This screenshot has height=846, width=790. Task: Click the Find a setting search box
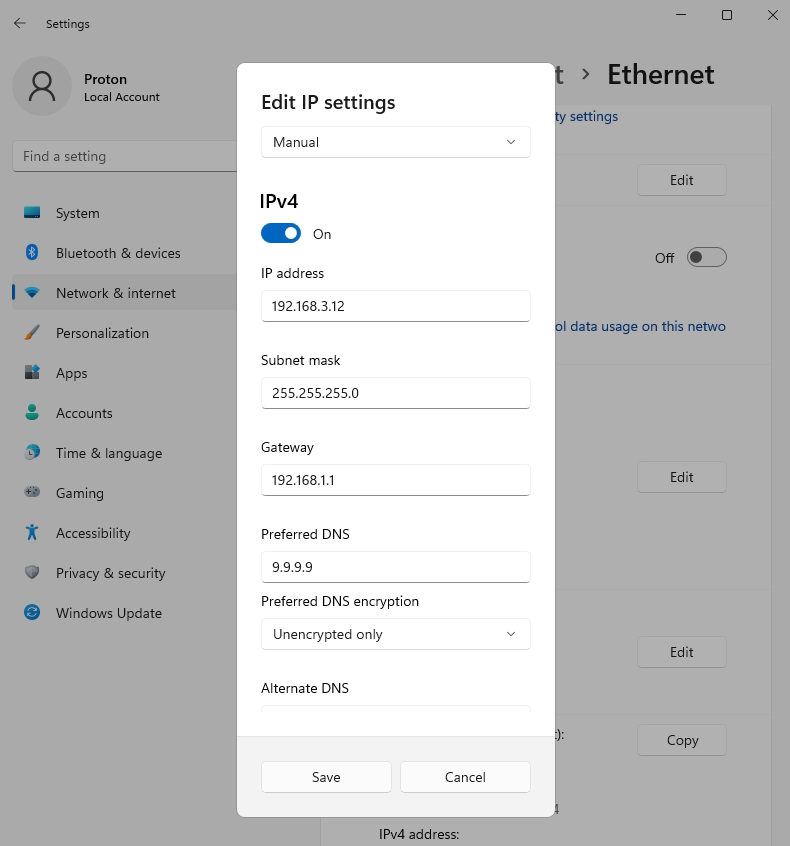125,156
